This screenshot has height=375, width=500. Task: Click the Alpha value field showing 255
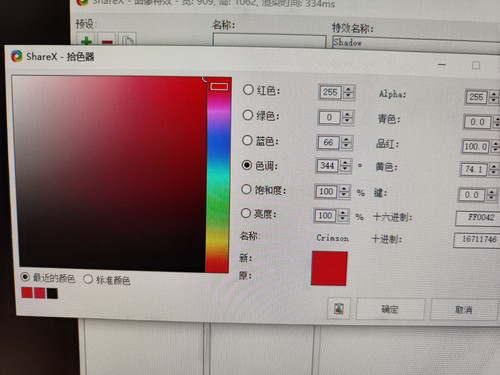click(x=476, y=97)
